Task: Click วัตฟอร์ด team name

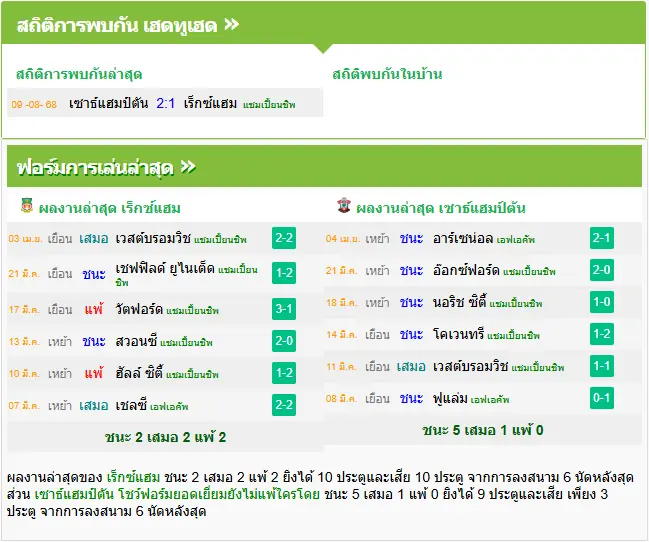Action: (139, 309)
